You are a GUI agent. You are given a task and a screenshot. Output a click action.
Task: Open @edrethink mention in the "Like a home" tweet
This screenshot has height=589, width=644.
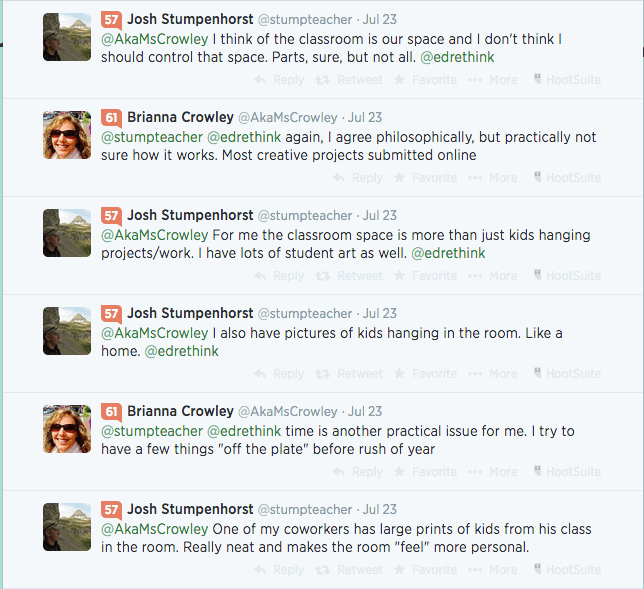[181, 351]
